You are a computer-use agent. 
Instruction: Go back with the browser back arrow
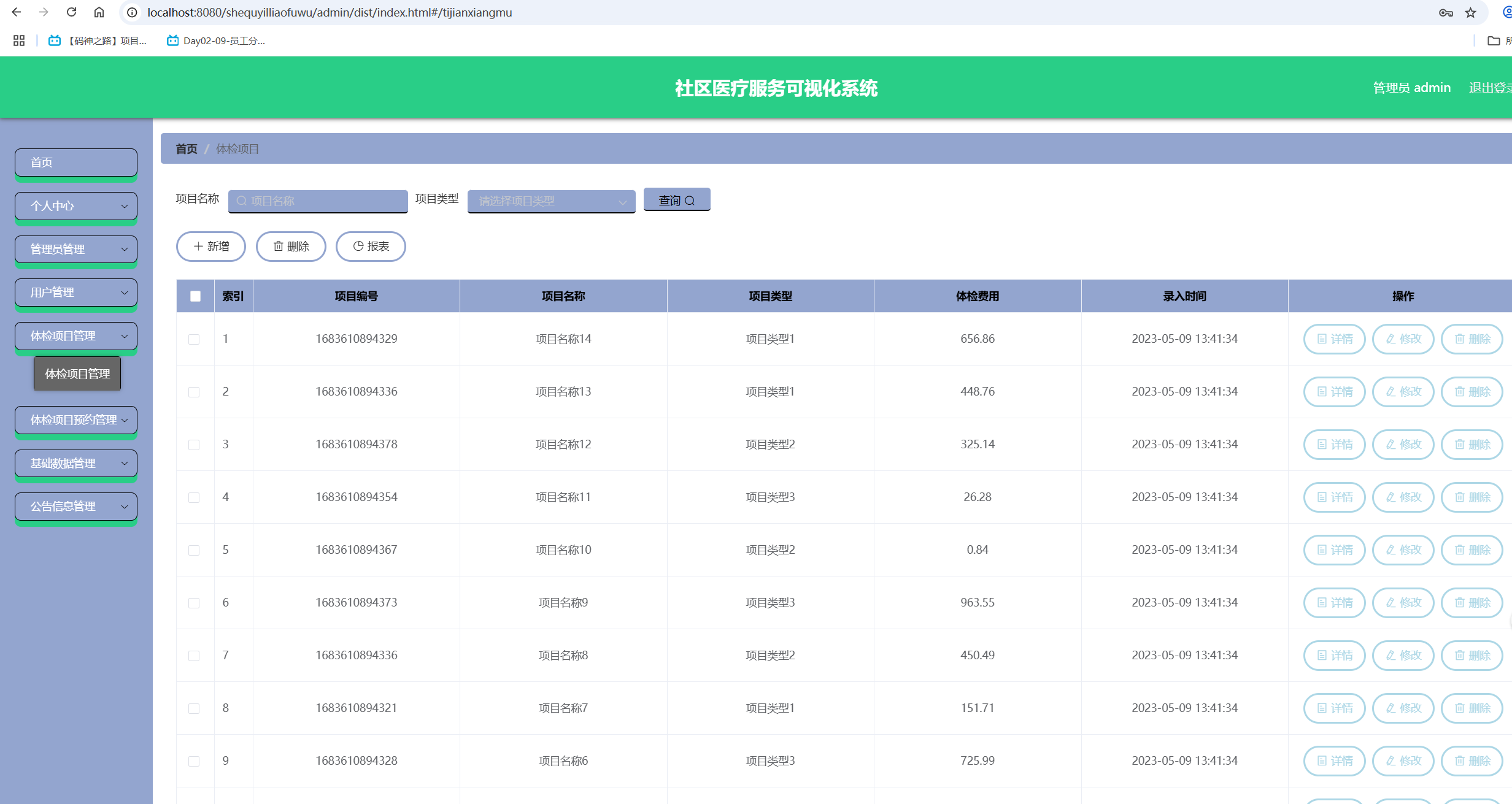point(16,12)
